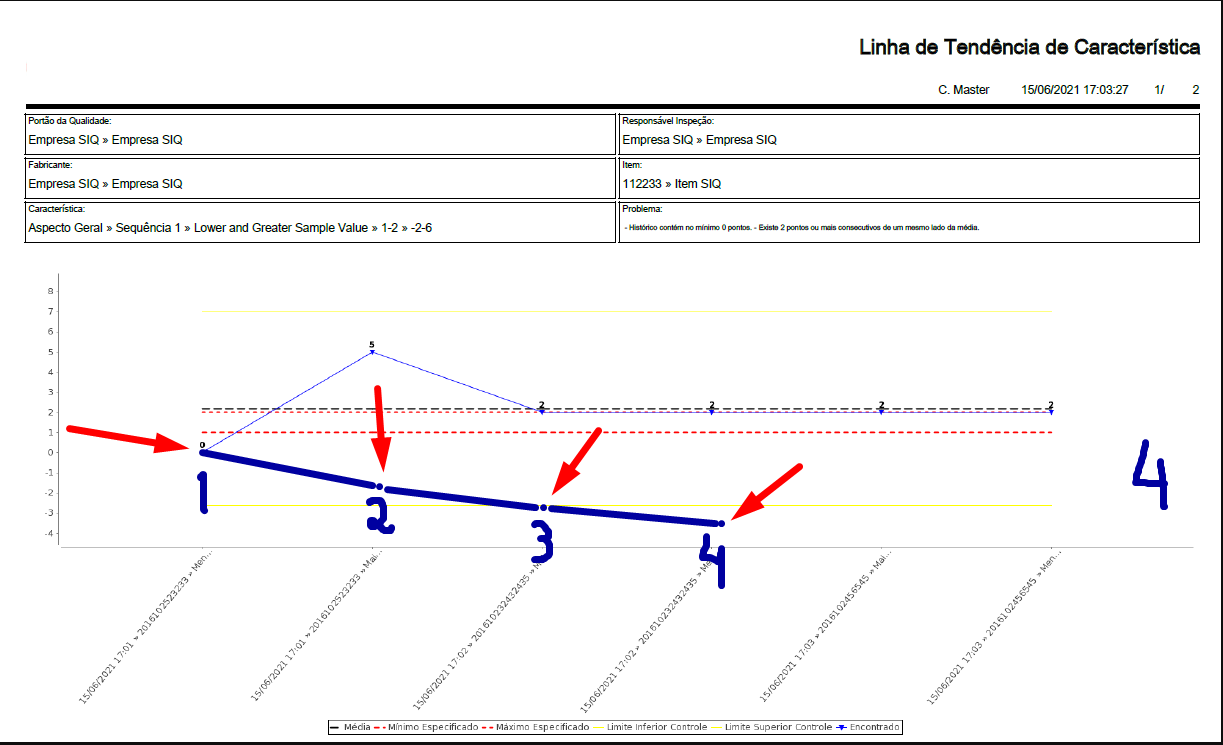Click the 'Mínimo Especificado' legend entry

point(428,727)
